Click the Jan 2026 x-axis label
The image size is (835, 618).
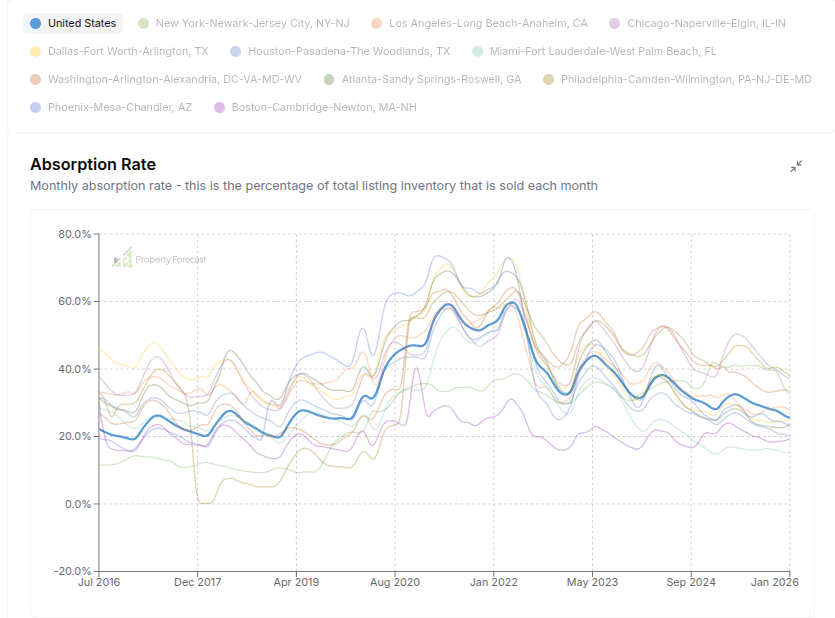click(775, 582)
